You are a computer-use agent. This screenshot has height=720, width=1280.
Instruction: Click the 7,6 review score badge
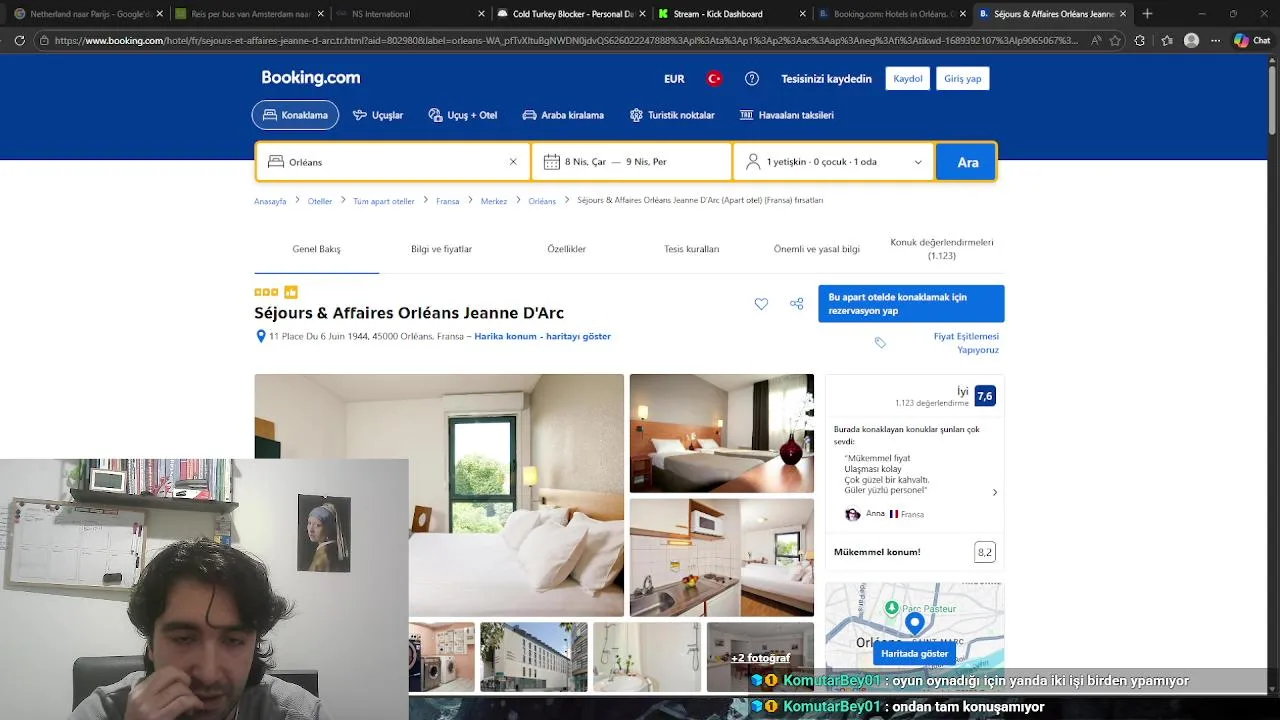985,396
